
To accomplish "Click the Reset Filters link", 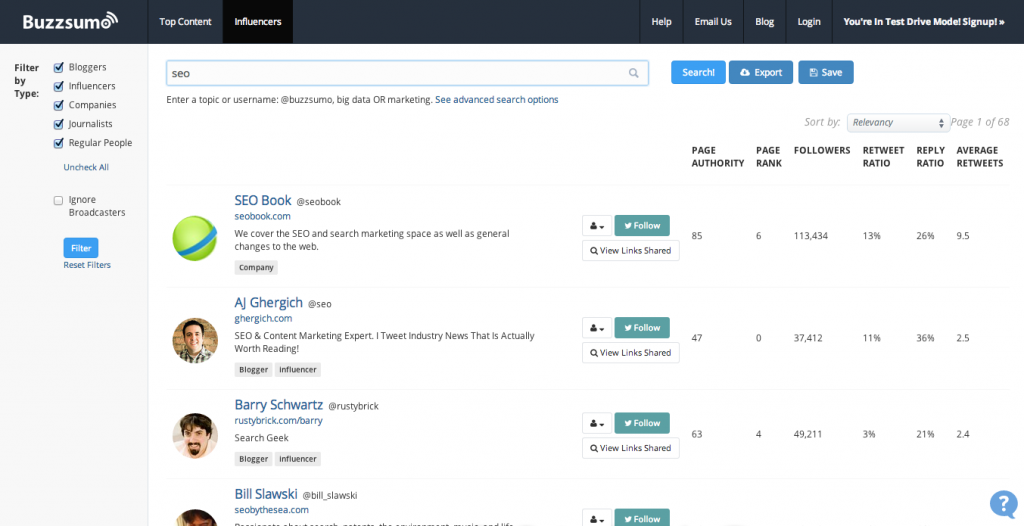I will [x=87, y=265].
